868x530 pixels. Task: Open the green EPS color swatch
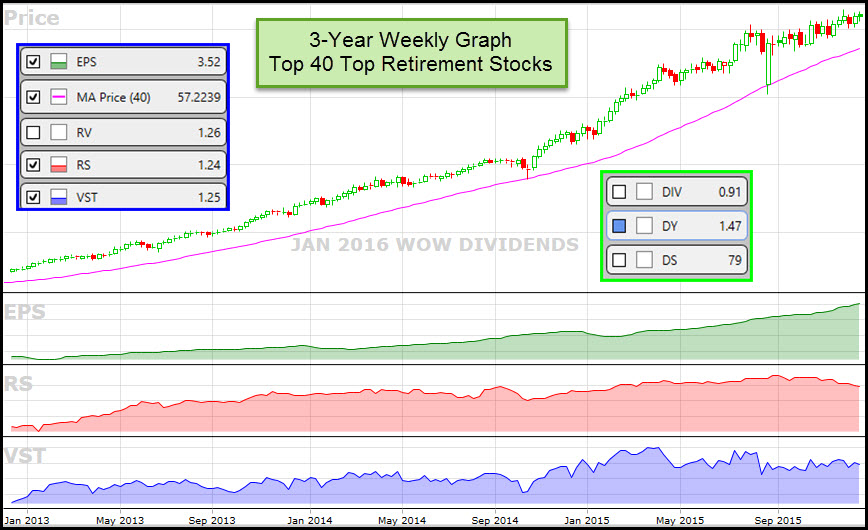(x=59, y=61)
